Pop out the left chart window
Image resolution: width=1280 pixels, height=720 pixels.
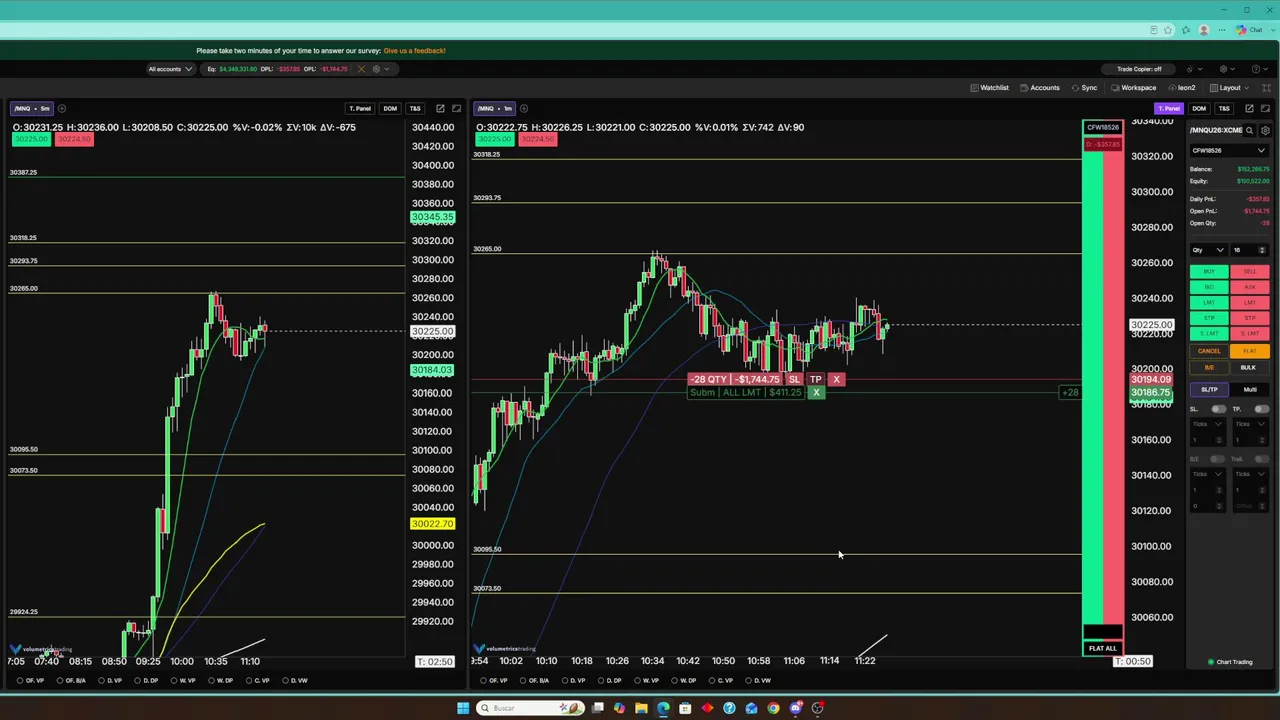tap(440, 108)
